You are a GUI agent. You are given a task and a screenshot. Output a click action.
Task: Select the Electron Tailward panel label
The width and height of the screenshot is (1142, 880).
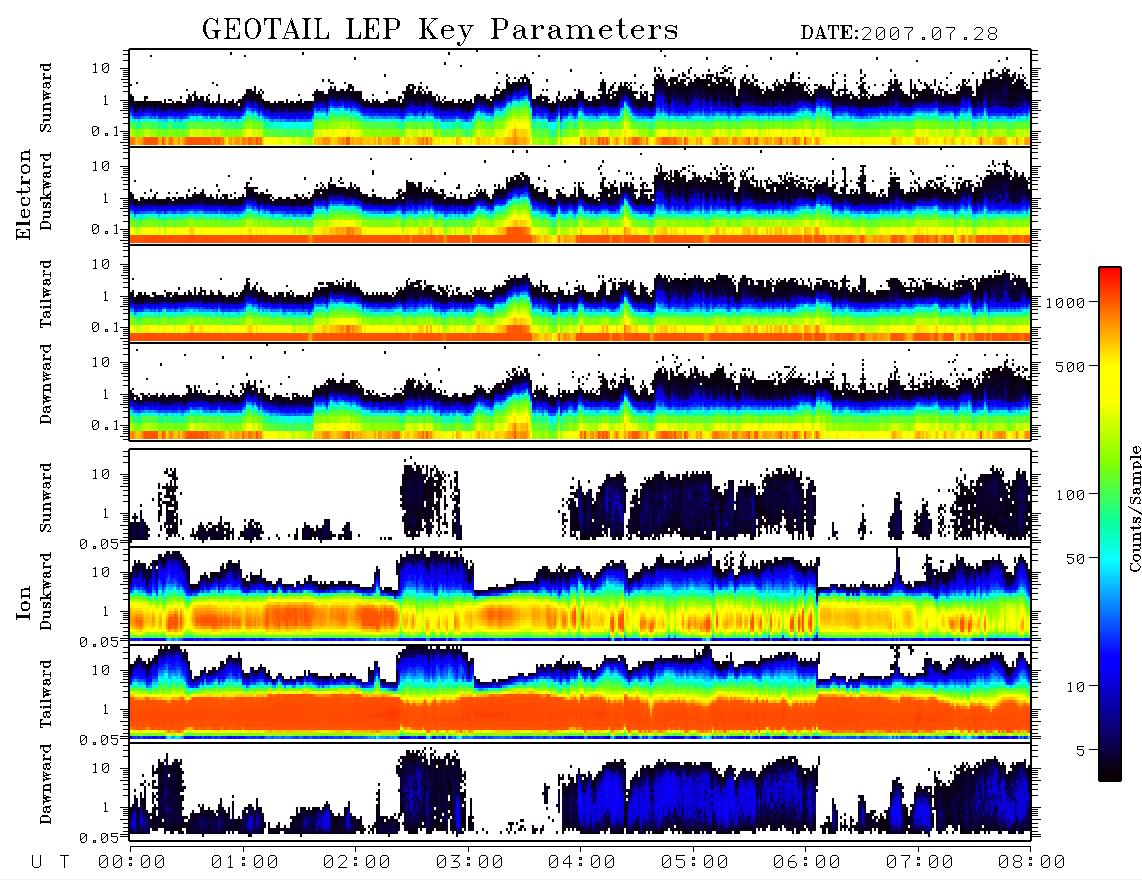click(x=46, y=294)
